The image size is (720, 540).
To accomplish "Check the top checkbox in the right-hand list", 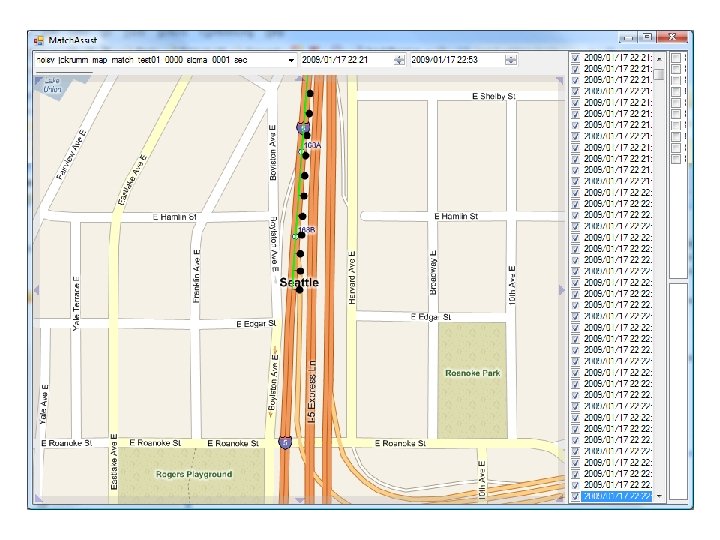I will point(676,58).
